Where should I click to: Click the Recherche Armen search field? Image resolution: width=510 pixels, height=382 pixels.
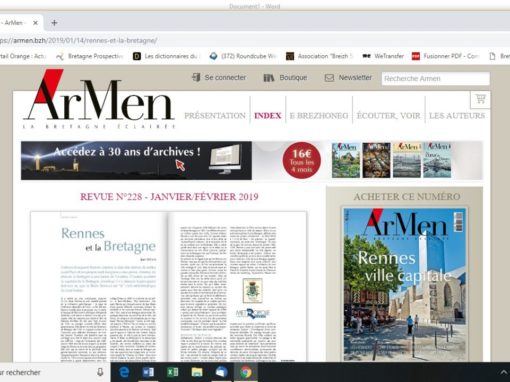point(436,79)
